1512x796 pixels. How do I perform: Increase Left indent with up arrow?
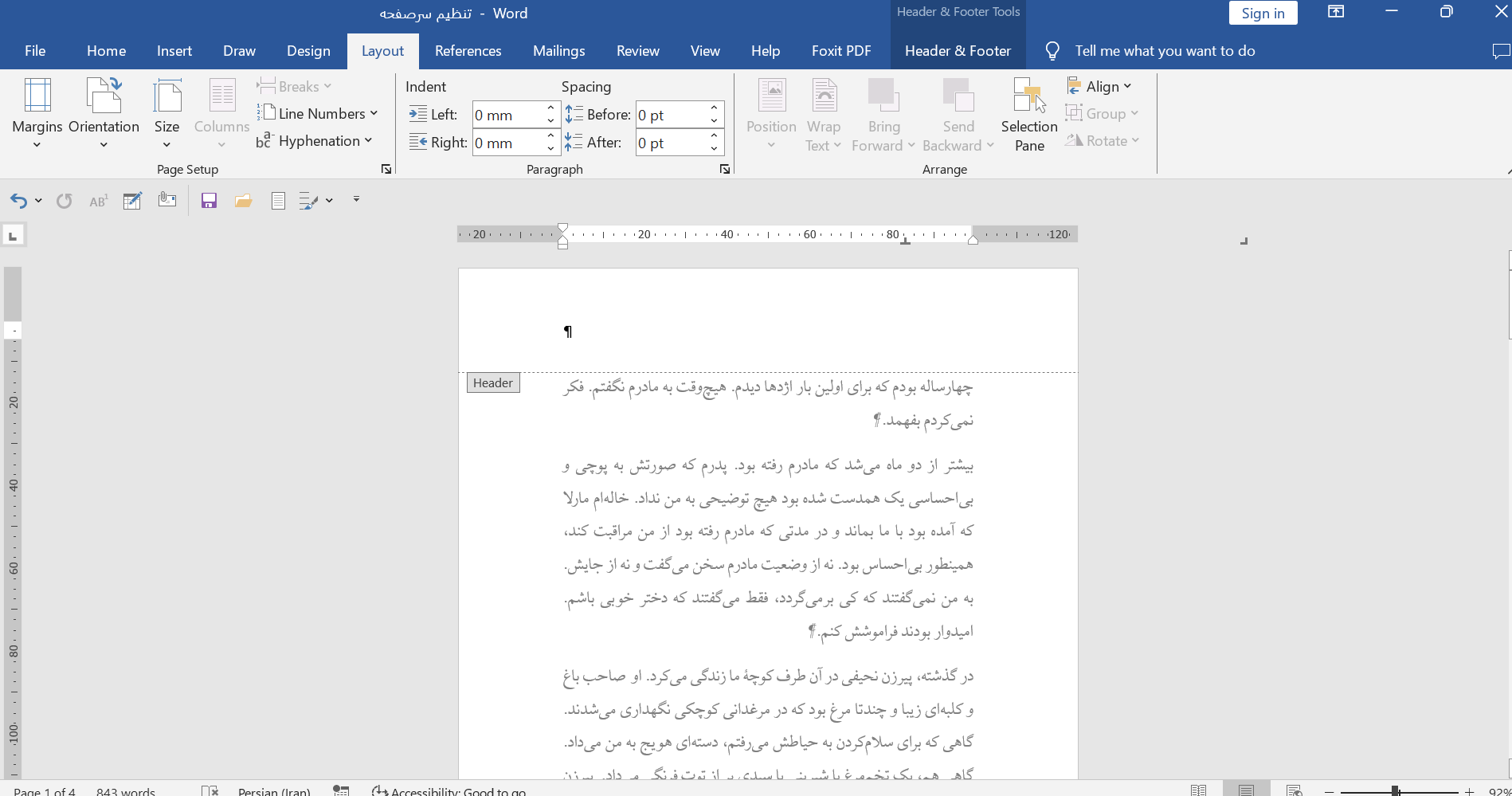point(550,108)
